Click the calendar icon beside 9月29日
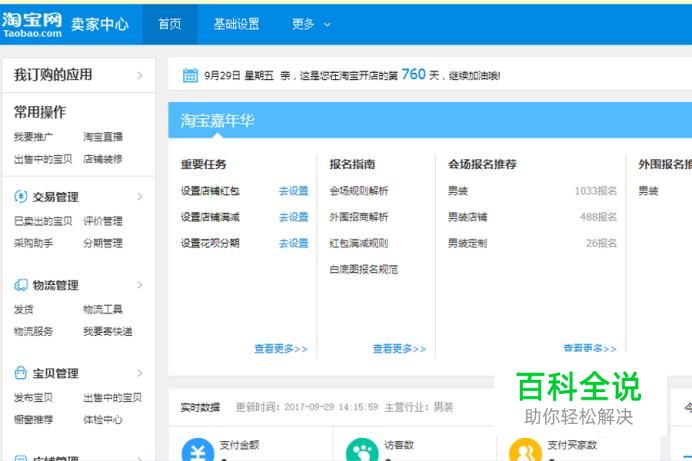 click(190, 75)
